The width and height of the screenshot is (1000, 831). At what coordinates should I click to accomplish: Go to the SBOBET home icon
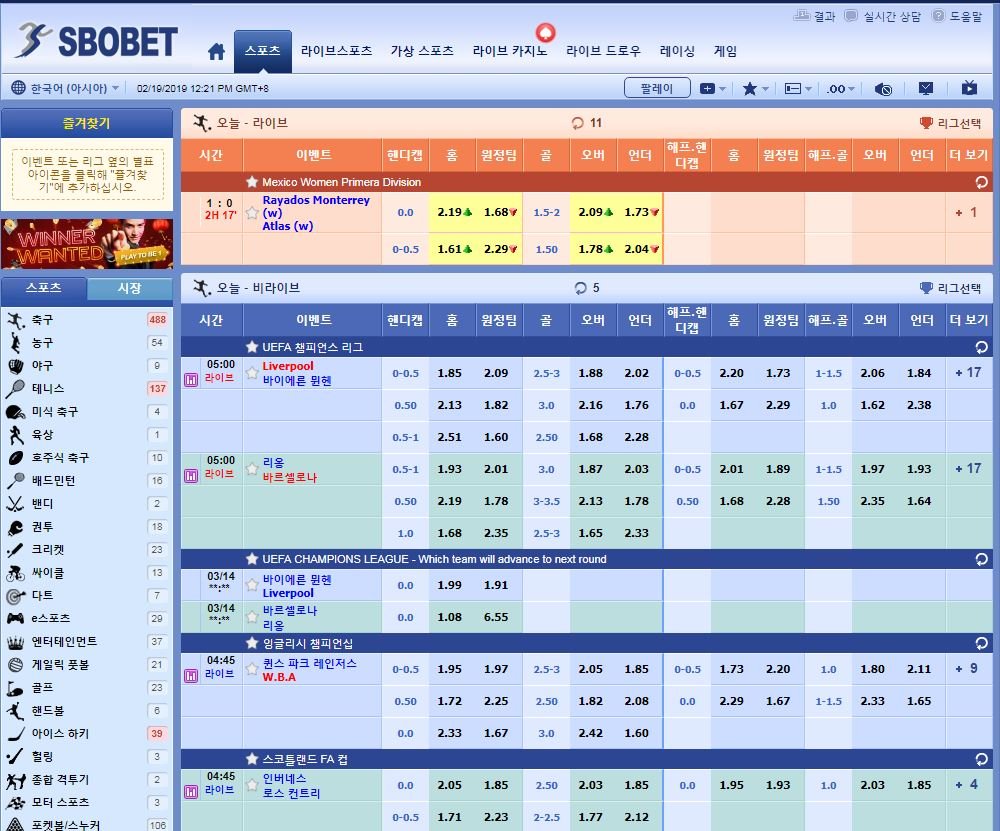216,52
